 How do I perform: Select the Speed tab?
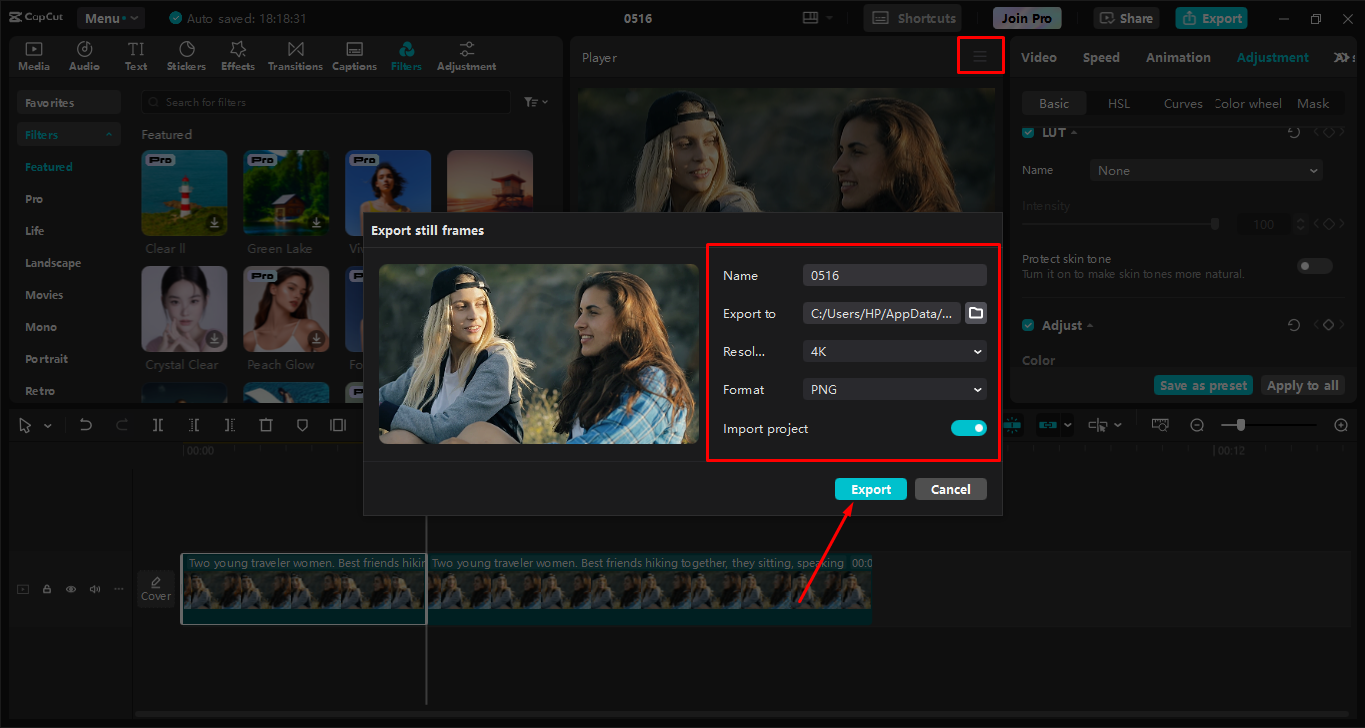pos(1100,57)
